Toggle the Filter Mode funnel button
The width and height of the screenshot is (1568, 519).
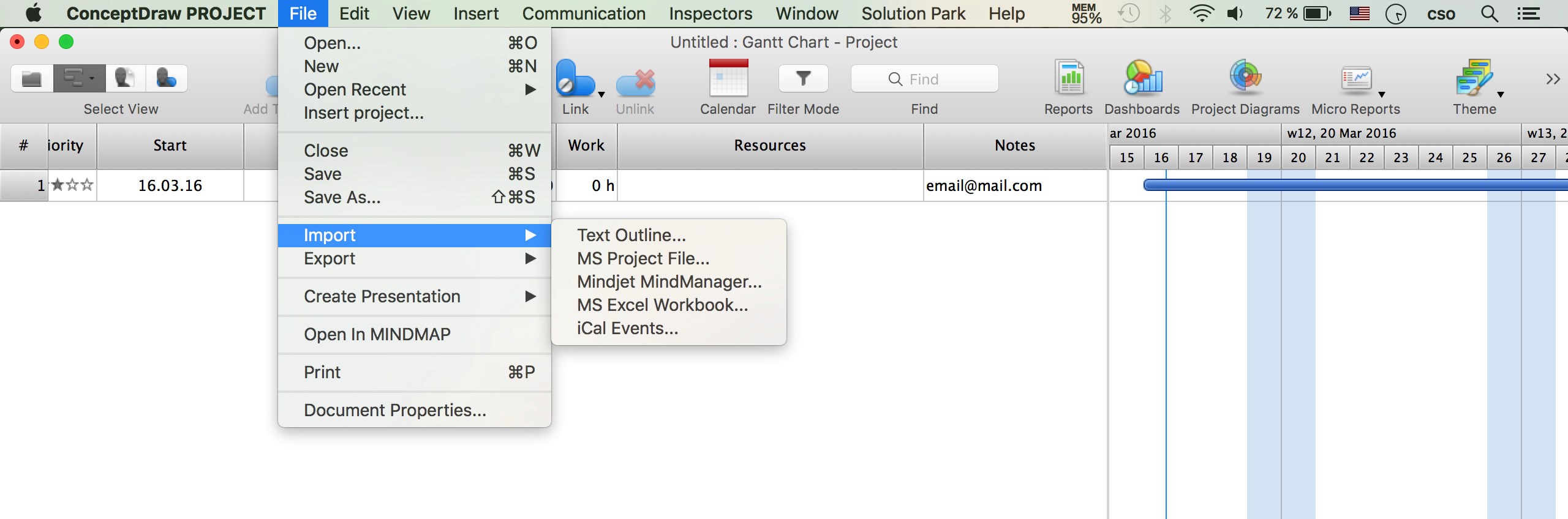click(803, 78)
